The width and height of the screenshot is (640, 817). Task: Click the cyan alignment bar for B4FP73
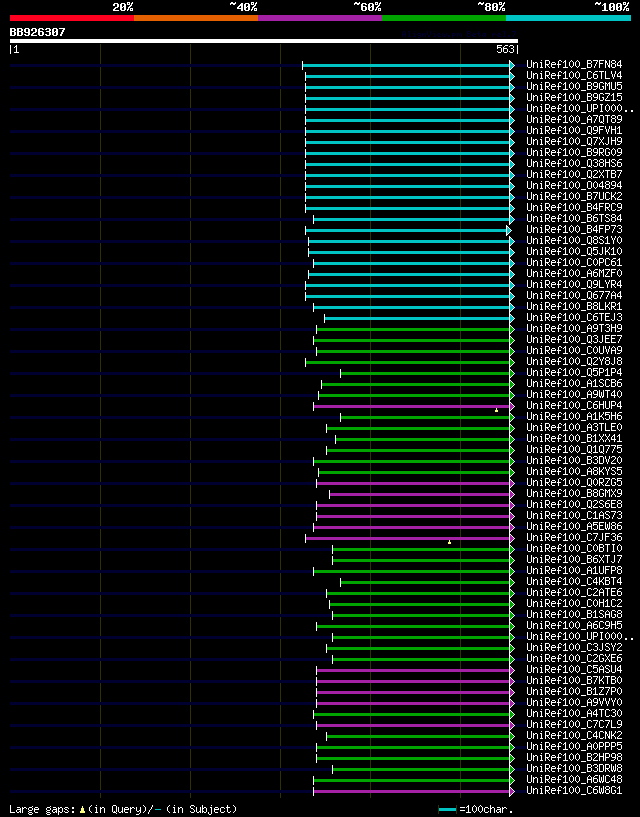407,230
